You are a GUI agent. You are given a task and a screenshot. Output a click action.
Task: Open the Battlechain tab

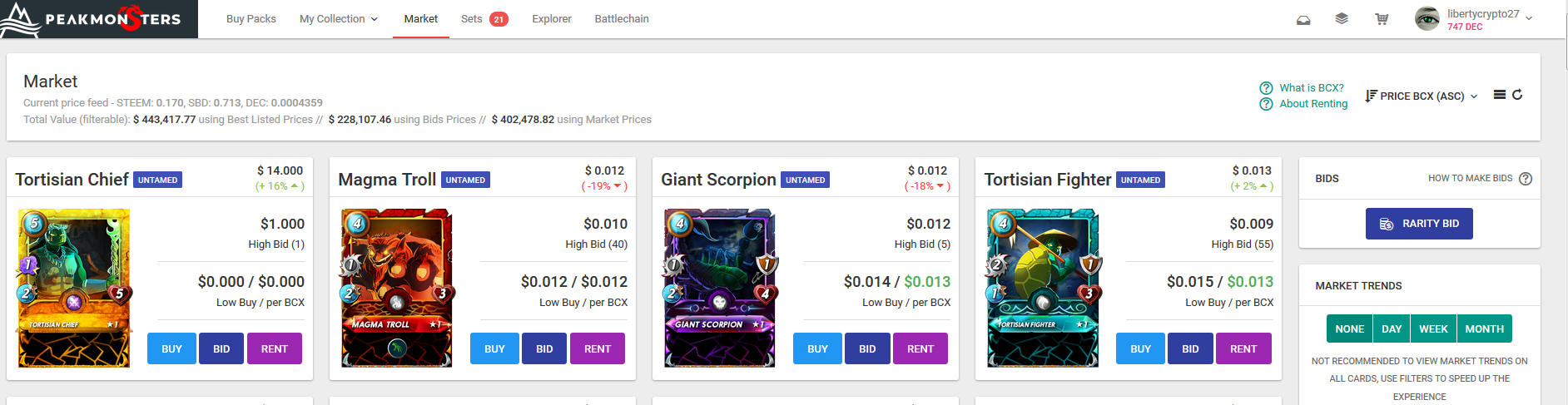(622, 19)
